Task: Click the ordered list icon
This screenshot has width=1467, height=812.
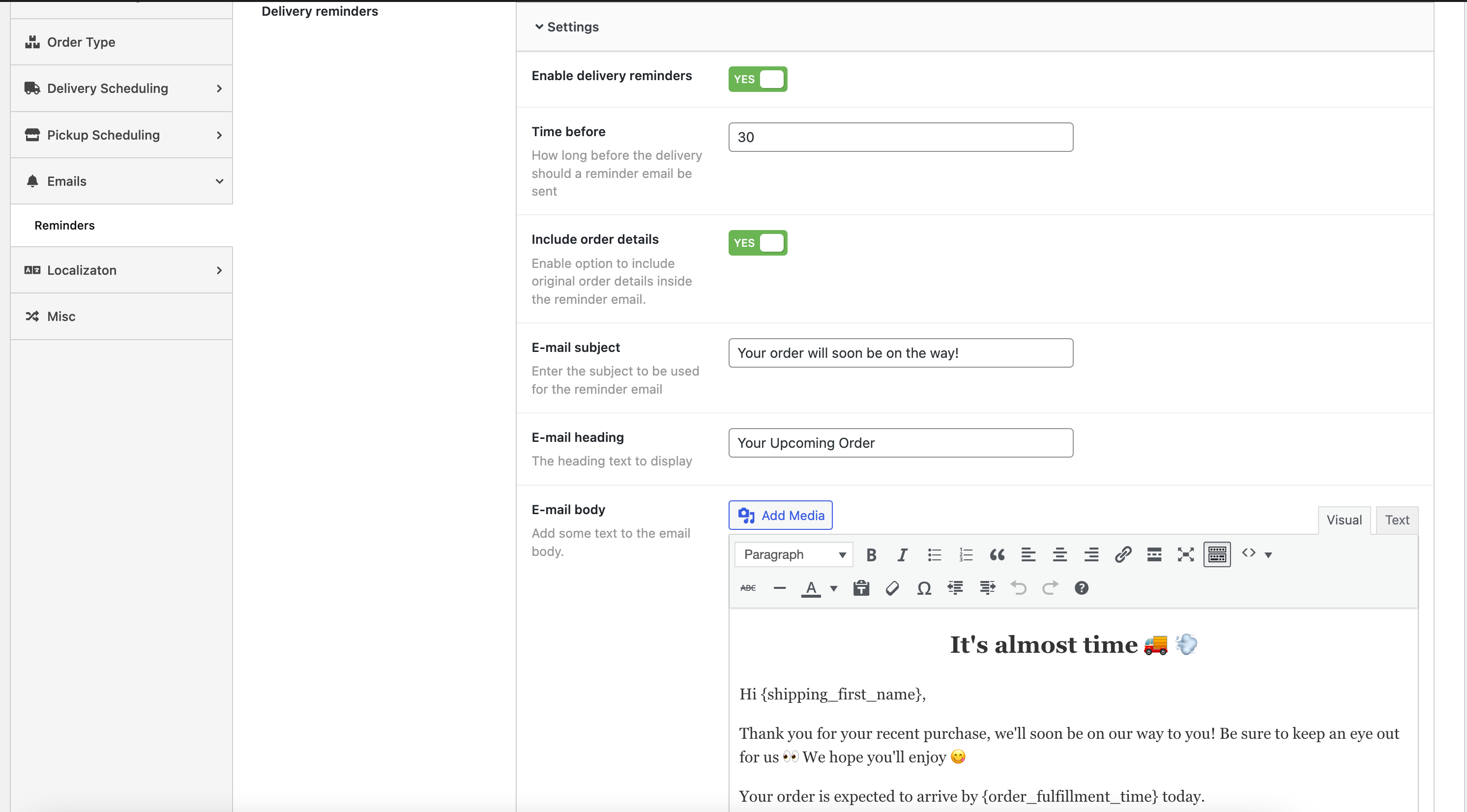Action: click(x=965, y=554)
